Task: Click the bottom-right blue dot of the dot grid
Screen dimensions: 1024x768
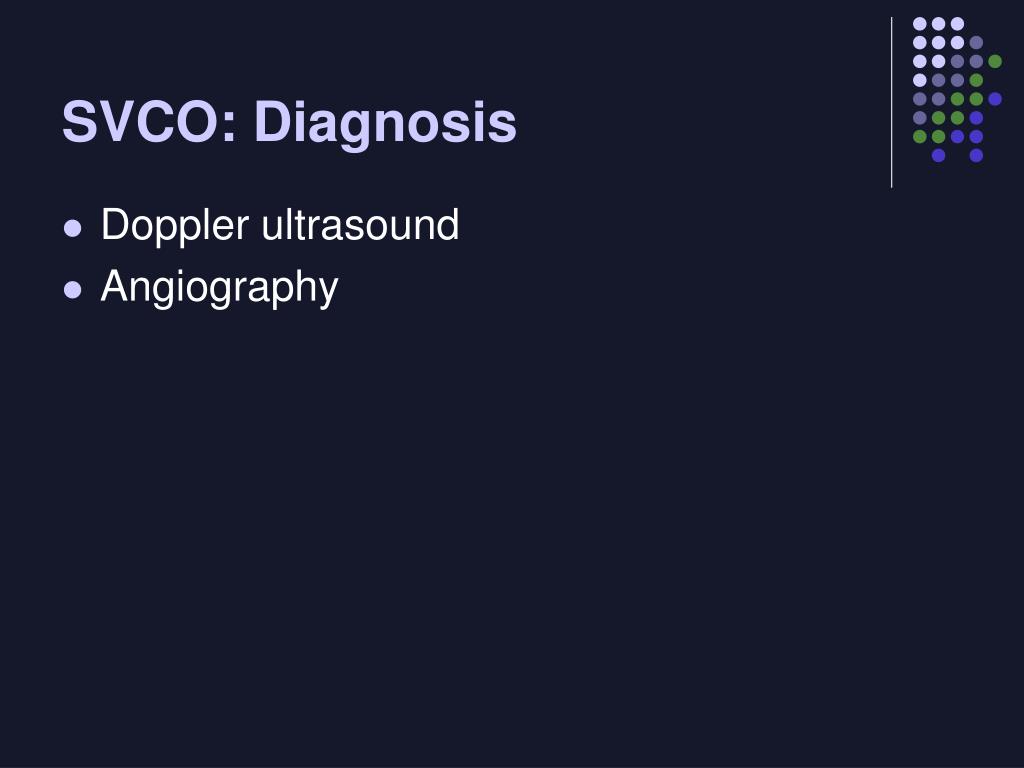Action: [x=976, y=155]
